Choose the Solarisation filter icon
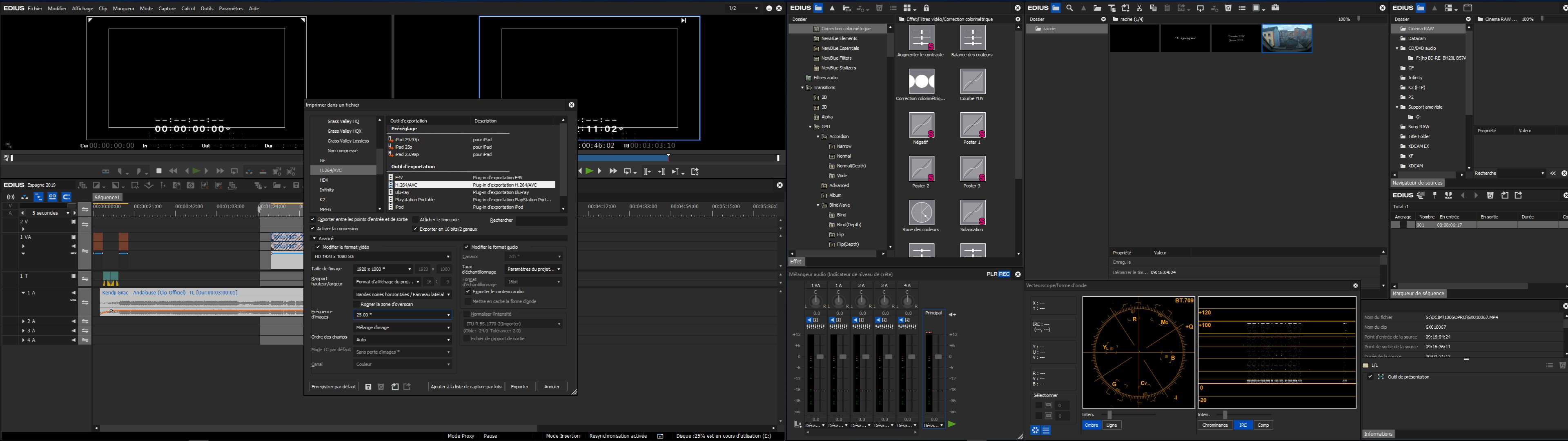 click(x=972, y=213)
